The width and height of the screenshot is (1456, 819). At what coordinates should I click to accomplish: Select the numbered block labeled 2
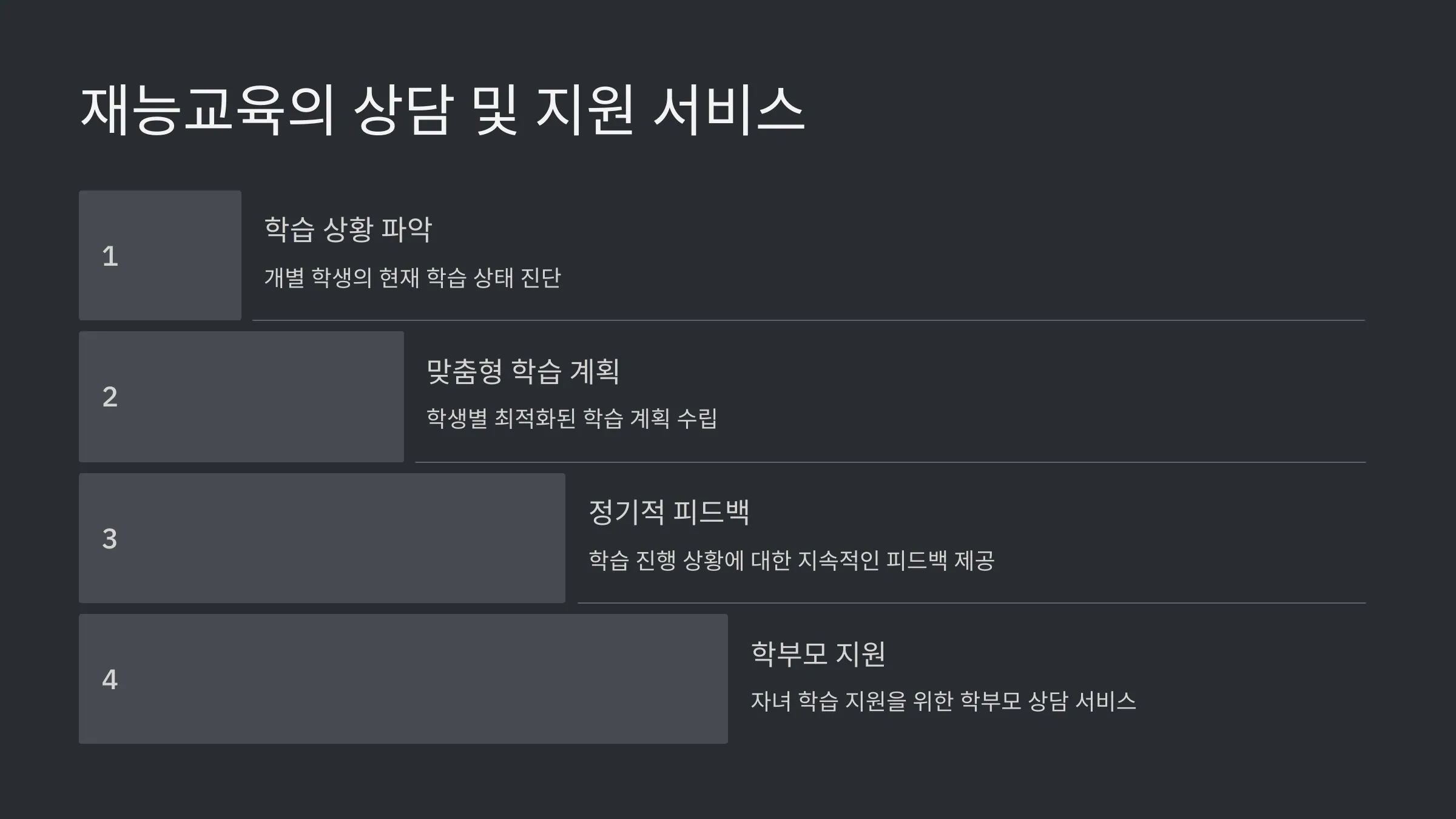[241, 397]
